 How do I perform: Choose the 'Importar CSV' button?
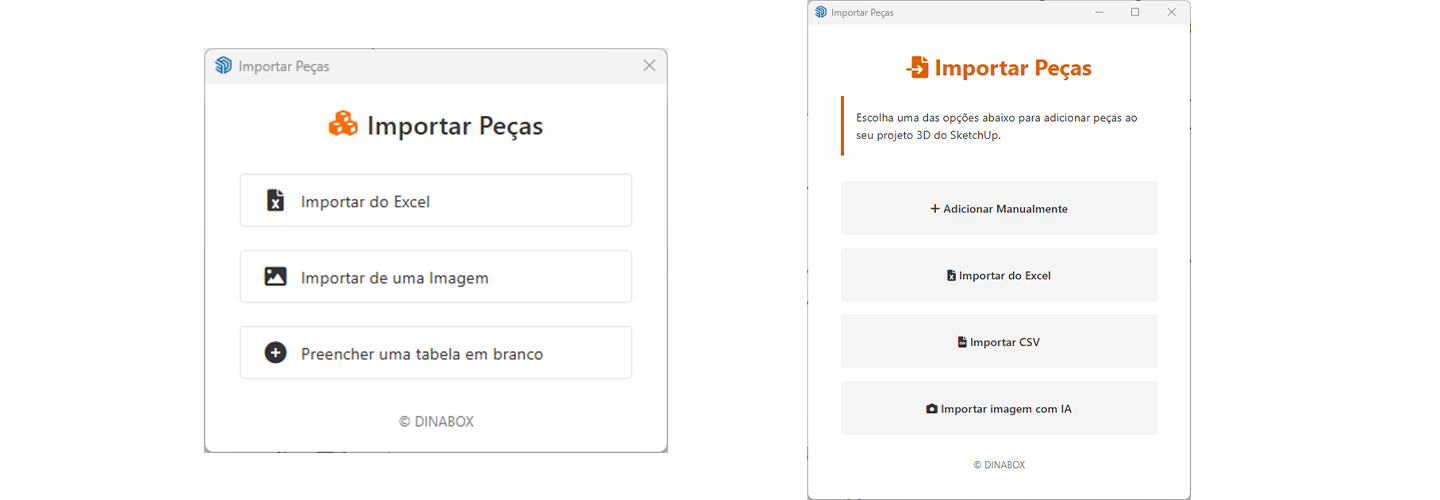(999, 342)
